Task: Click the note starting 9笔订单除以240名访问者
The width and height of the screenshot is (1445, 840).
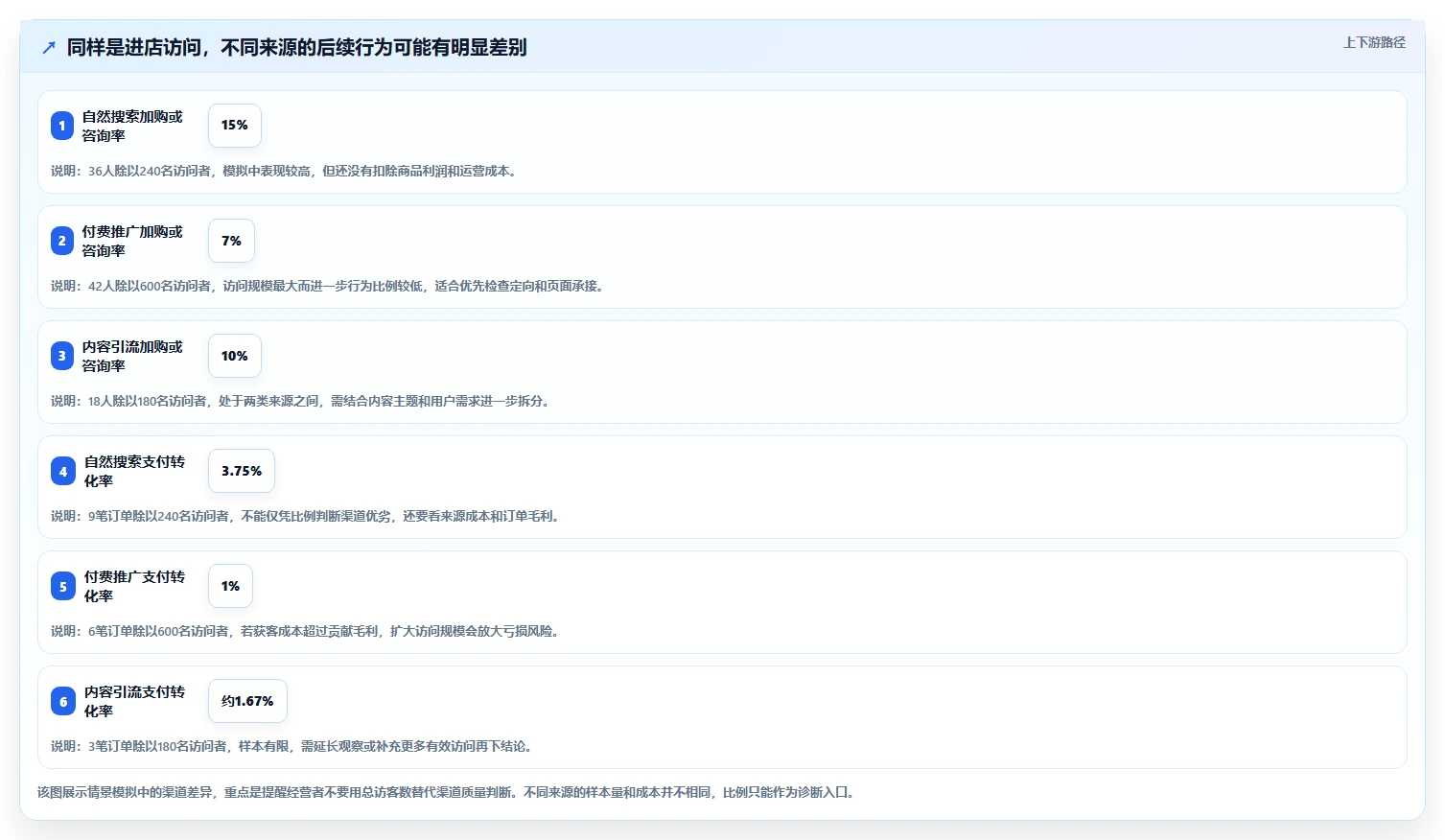Action: 308,516
